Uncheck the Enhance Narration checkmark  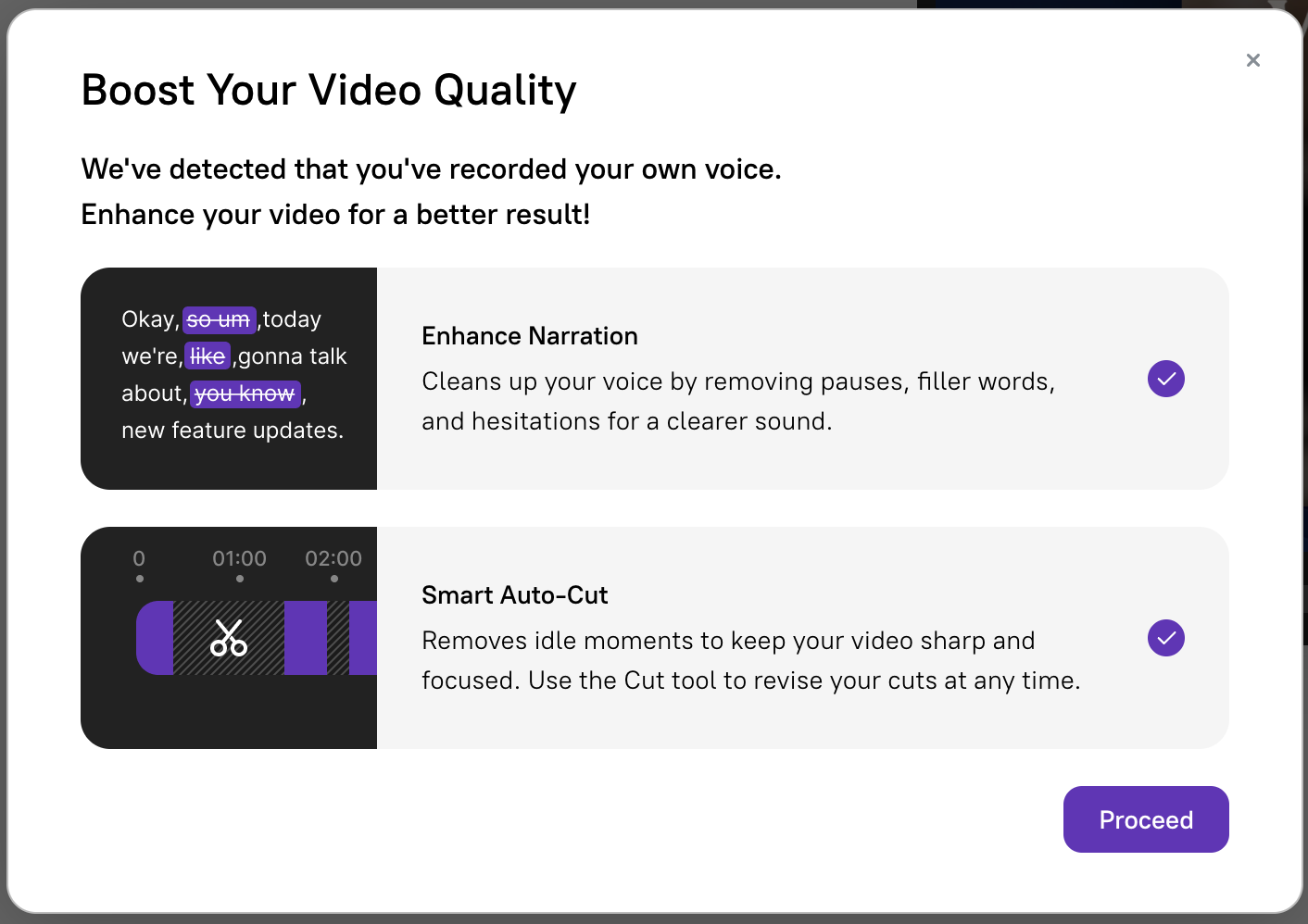[x=1165, y=379]
